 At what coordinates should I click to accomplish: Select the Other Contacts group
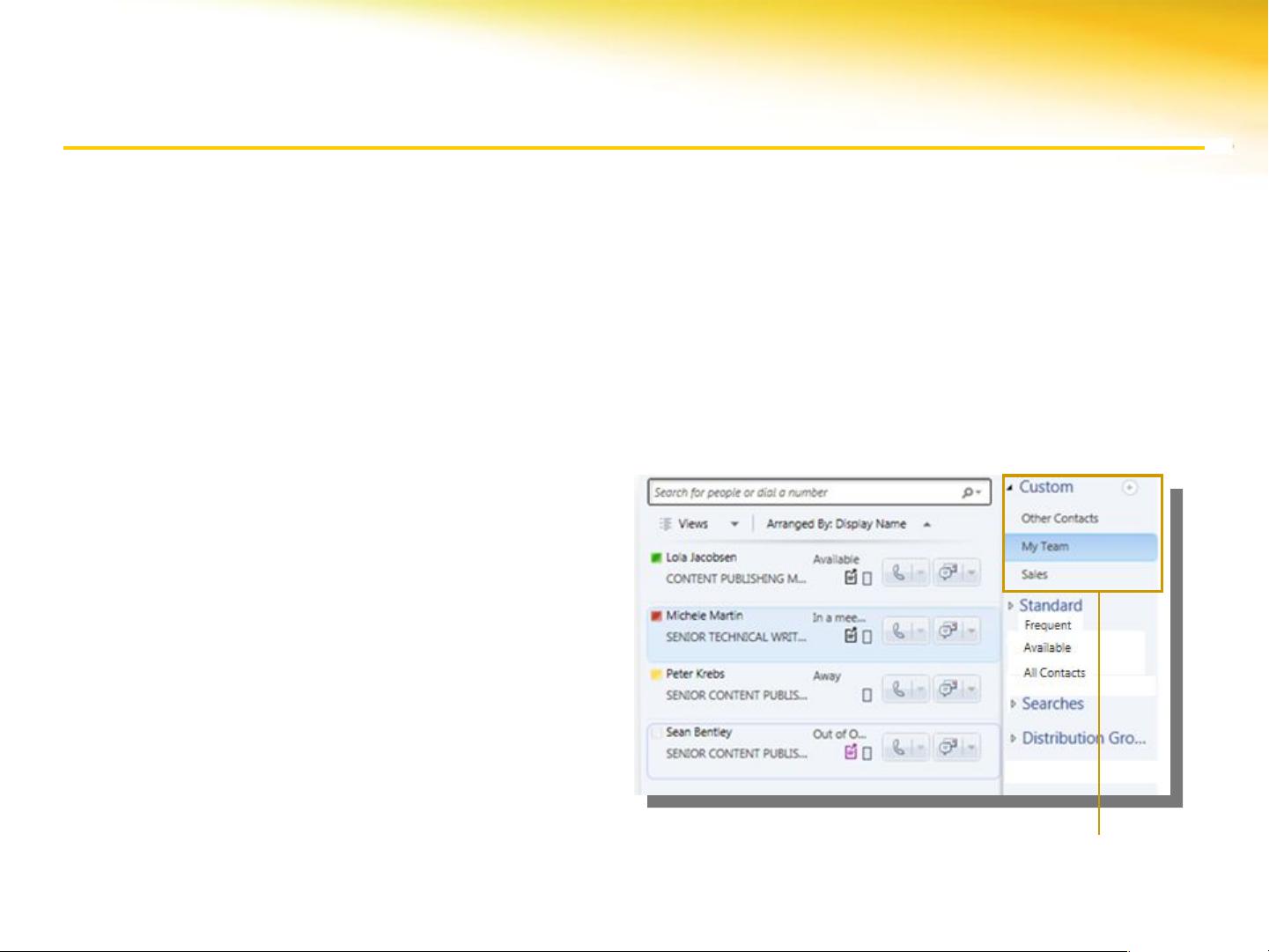point(1059,518)
